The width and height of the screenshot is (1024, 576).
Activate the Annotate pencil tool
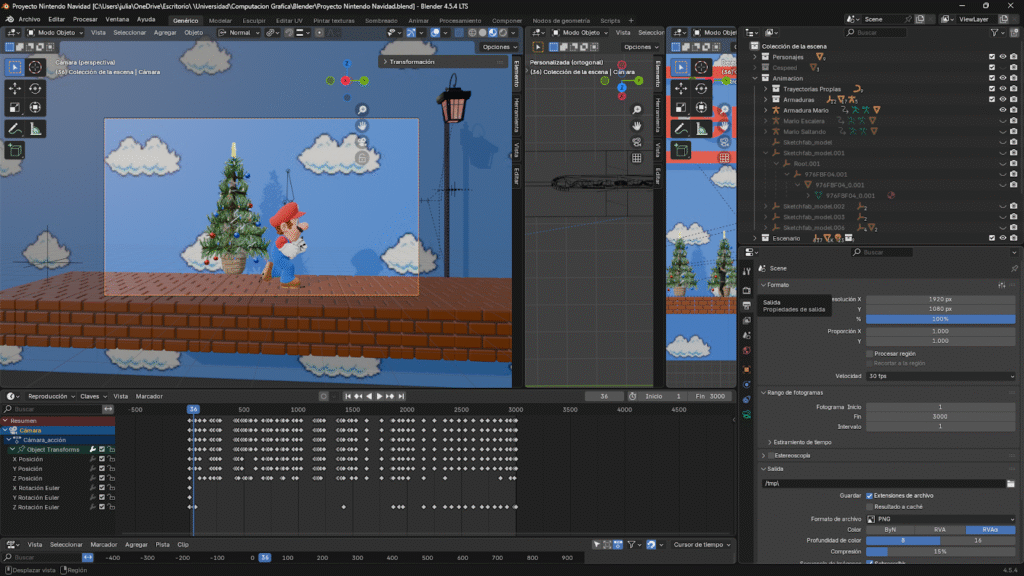15,129
